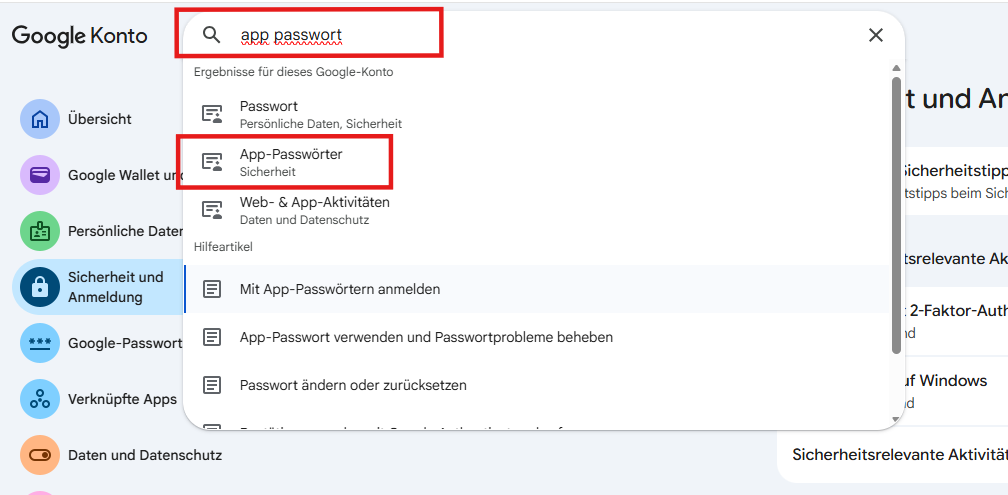Click the results scrollbar up arrow
This screenshot has height=495, width=1008.
(896, 68)
